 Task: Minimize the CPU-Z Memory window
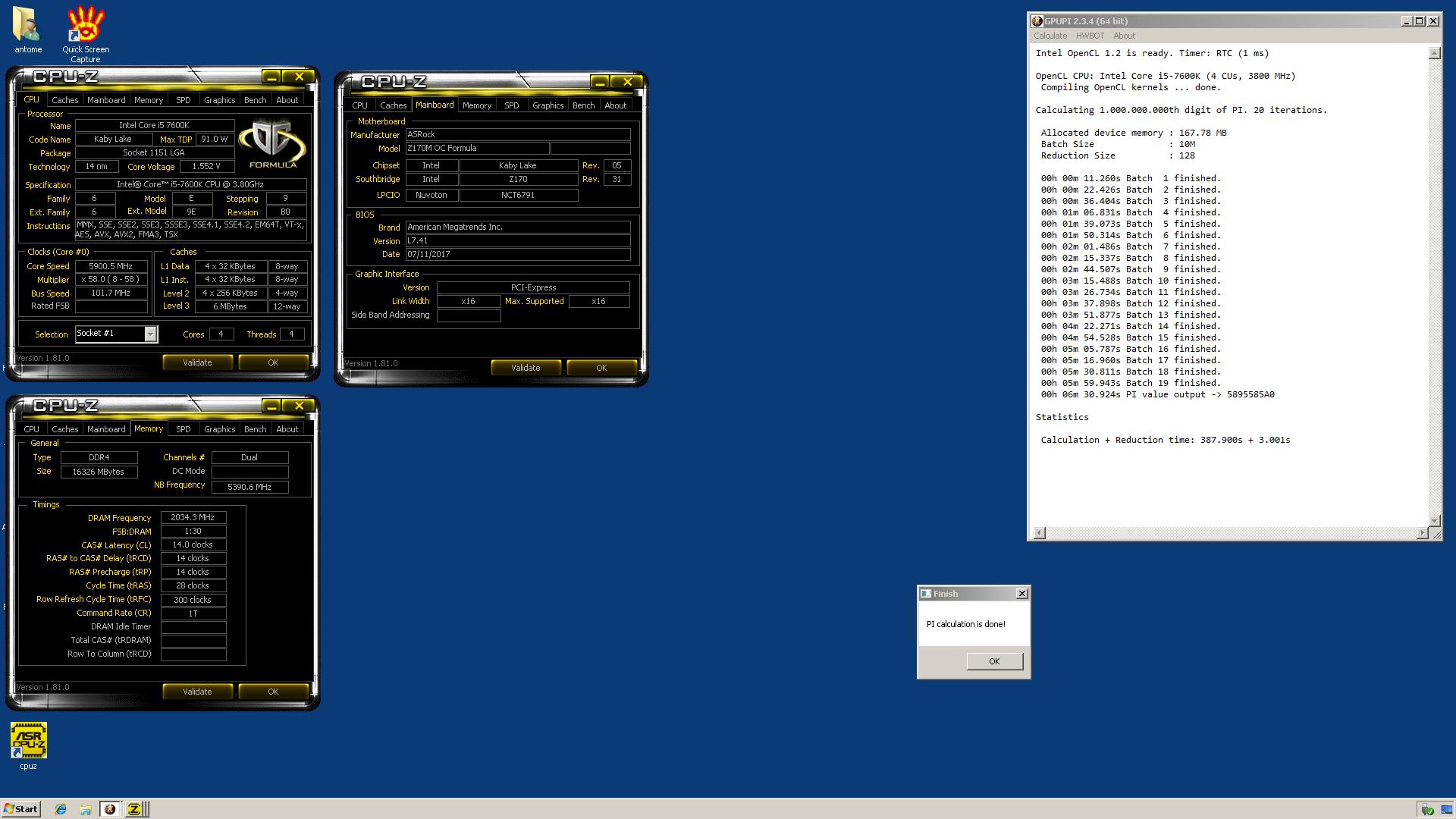pos(271,406)
